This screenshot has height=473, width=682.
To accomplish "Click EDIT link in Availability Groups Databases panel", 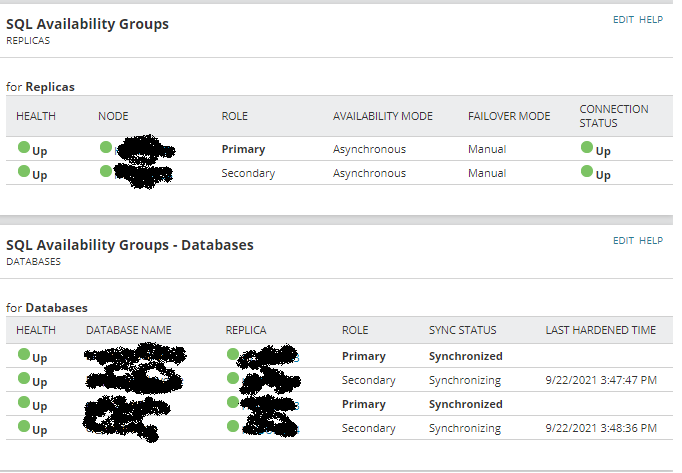I will coord(623,241).
